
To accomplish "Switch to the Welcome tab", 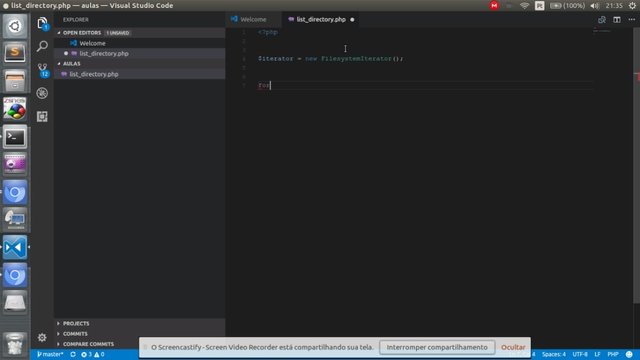I will [x=253, y=20].
